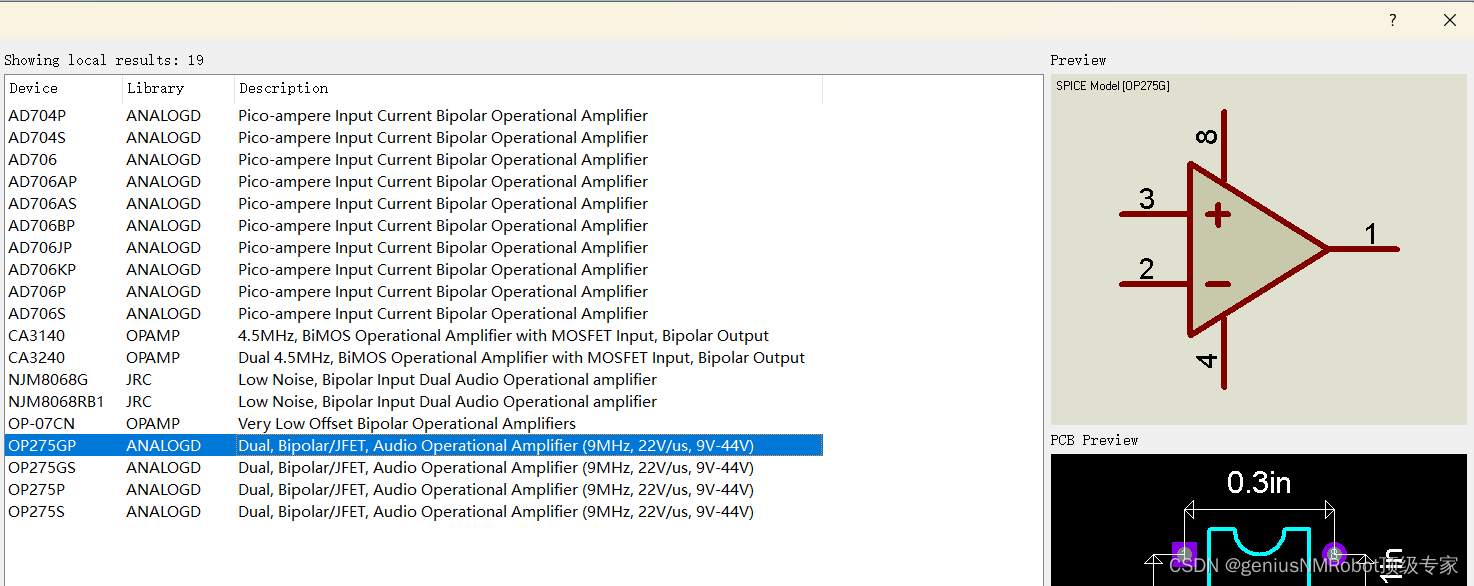Click the OPAMP library cell for CA3240
Screen dimensions: 1474x586
153,358
